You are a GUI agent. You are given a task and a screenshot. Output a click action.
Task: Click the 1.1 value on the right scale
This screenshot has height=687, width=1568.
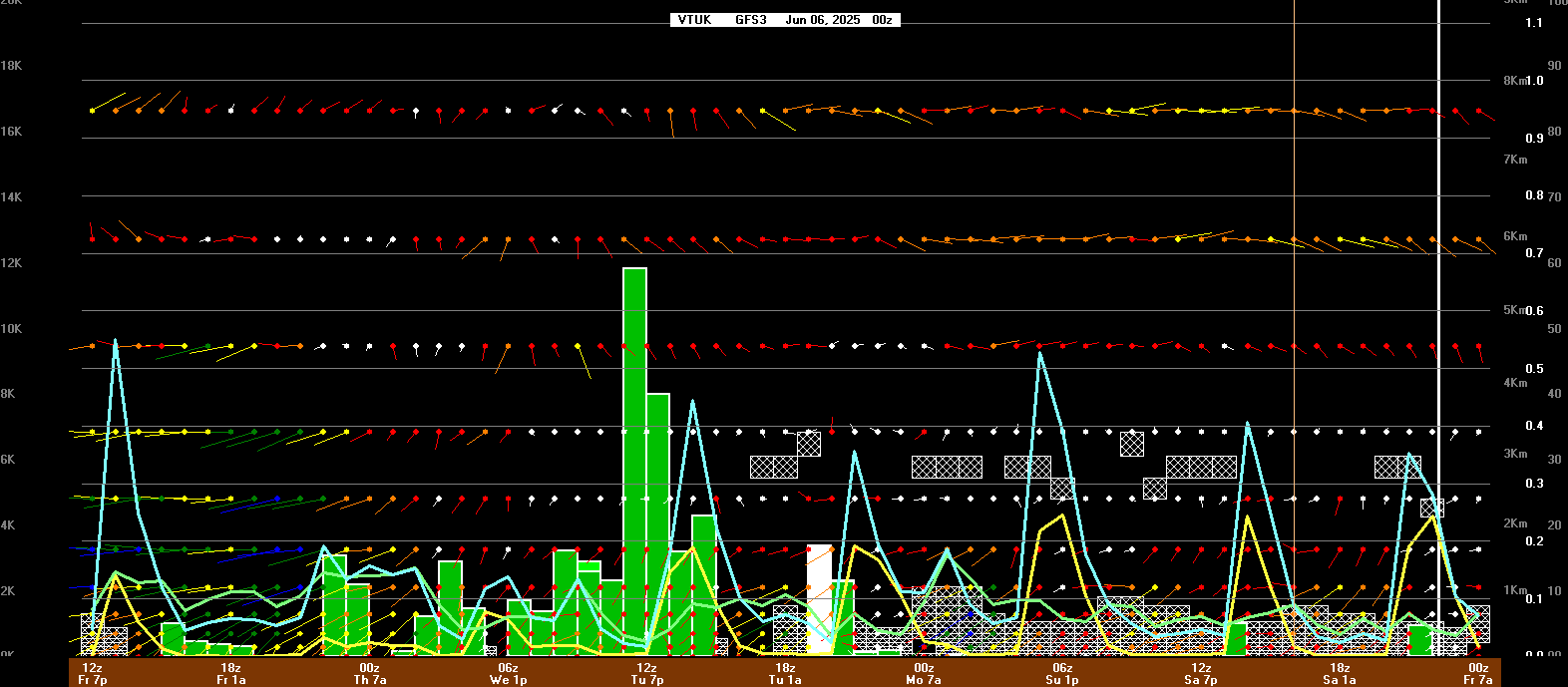(1534, 23)
